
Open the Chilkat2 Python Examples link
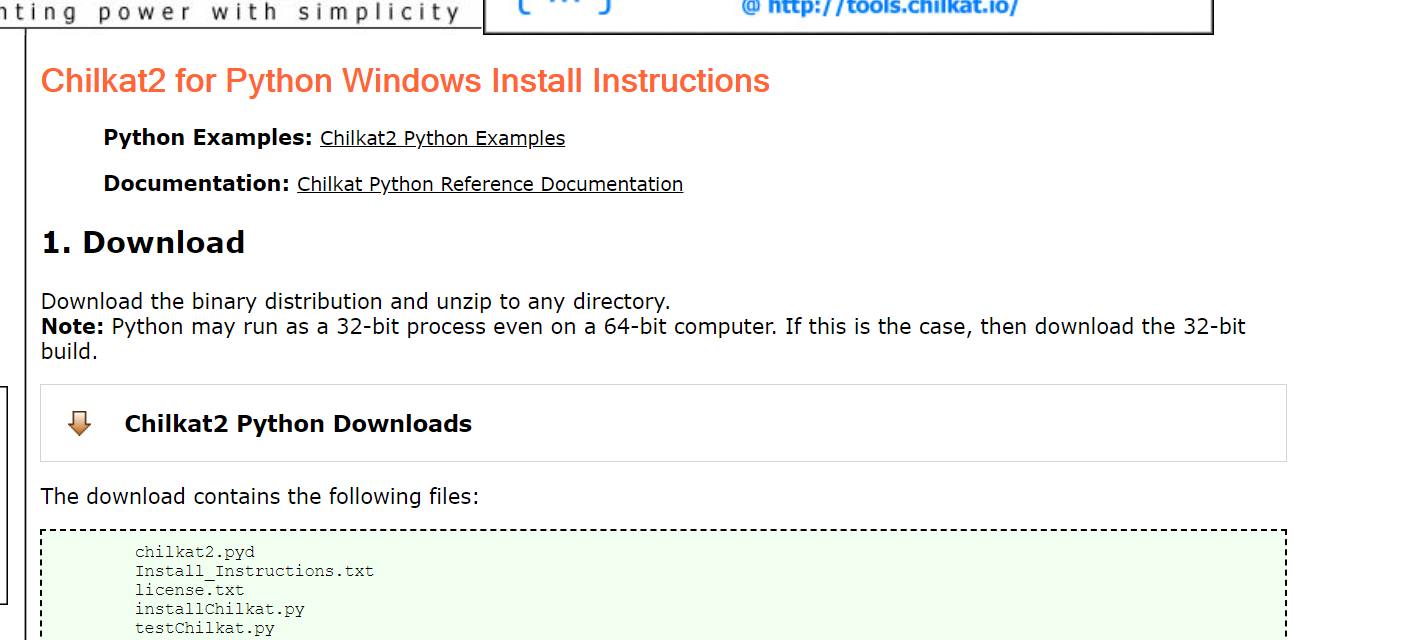click(442, 138)
